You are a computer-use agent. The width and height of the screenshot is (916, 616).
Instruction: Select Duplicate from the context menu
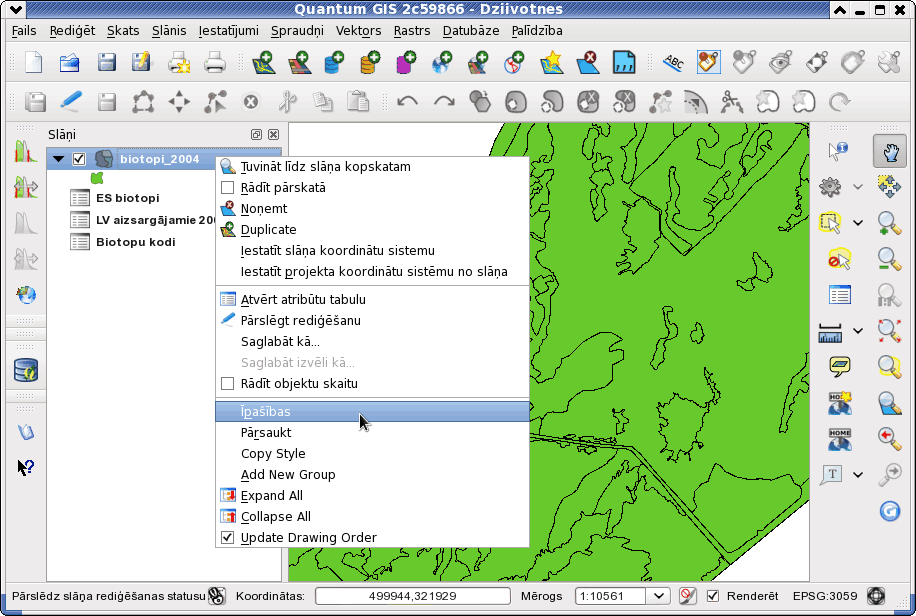pyautogui.click(x=372, y=230)
